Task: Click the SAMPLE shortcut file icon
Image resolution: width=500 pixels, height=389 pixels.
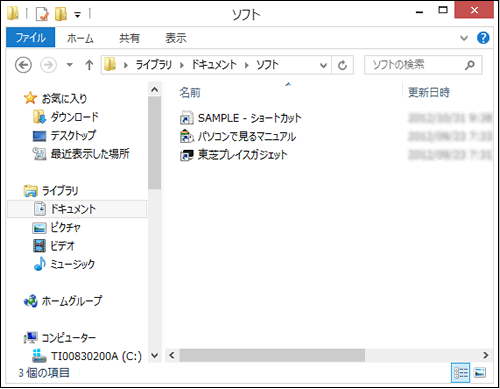Action: coord(187,118)
